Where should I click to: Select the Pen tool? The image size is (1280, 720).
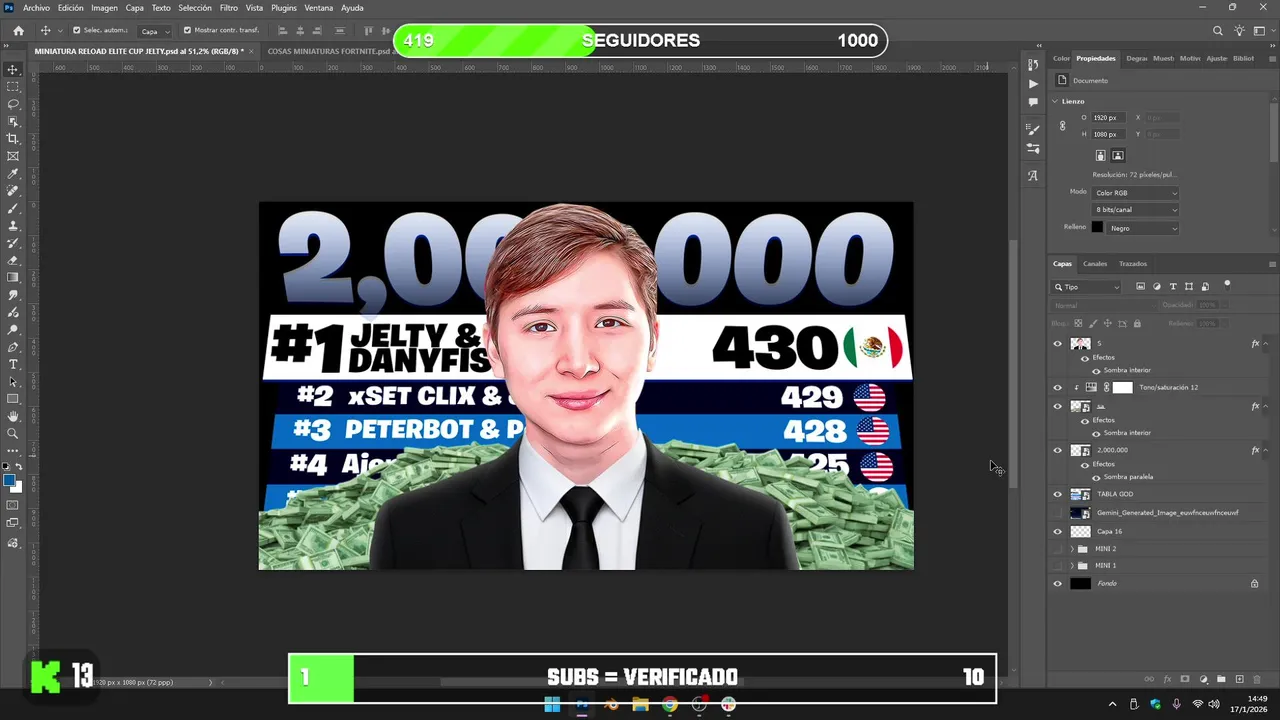pos(13,347)
